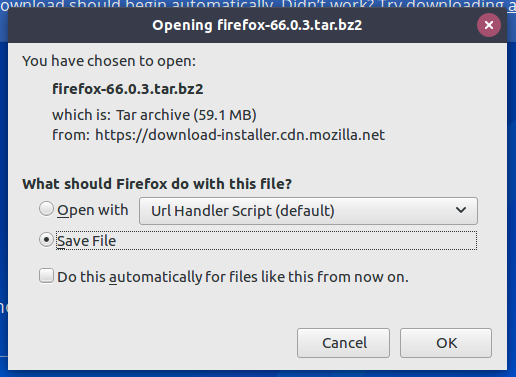516x377 pixels.
Task: Click the chevron arrow of application dropdown
Action: (461, 210)
